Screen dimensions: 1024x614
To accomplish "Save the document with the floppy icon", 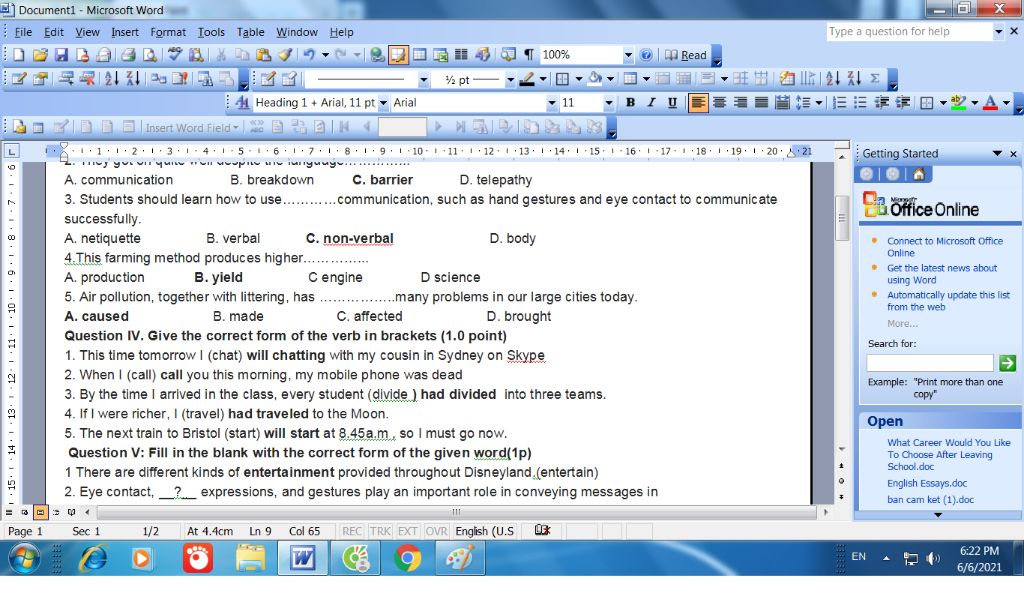I will [61, 55].
